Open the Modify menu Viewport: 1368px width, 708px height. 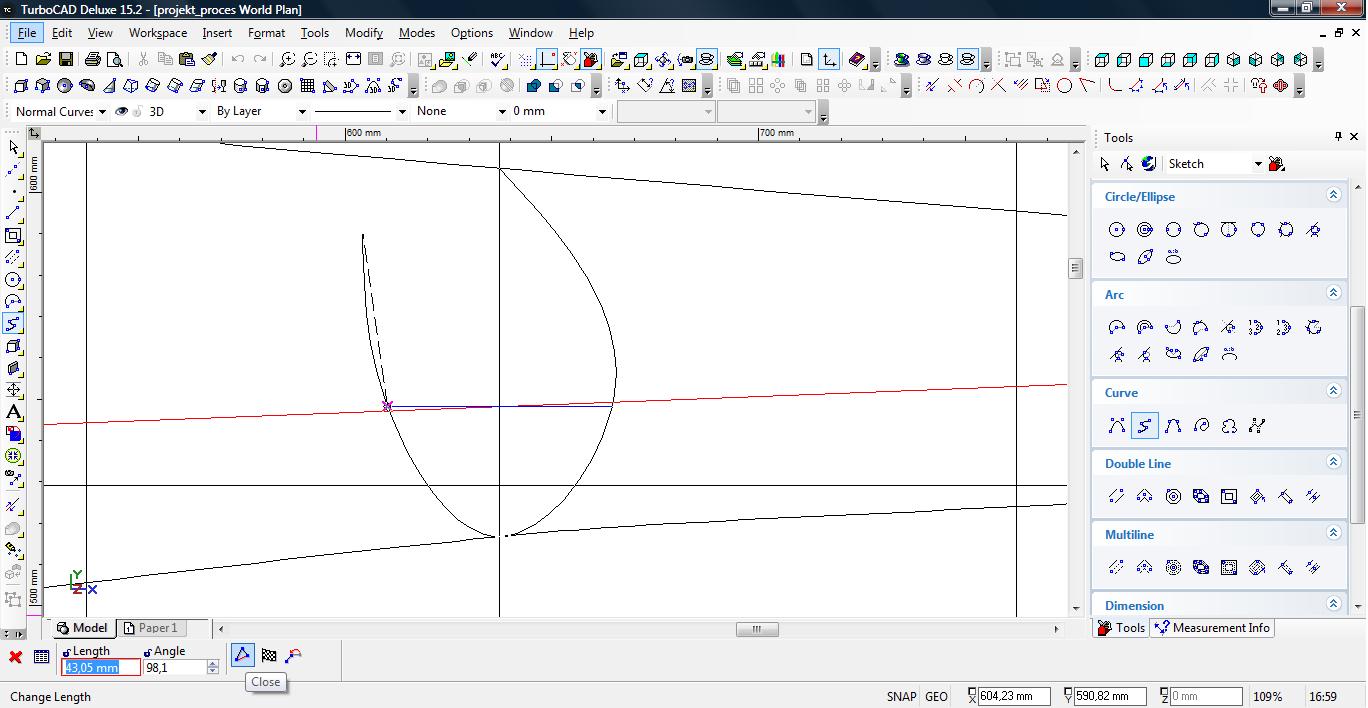click(x=363, y=33)
